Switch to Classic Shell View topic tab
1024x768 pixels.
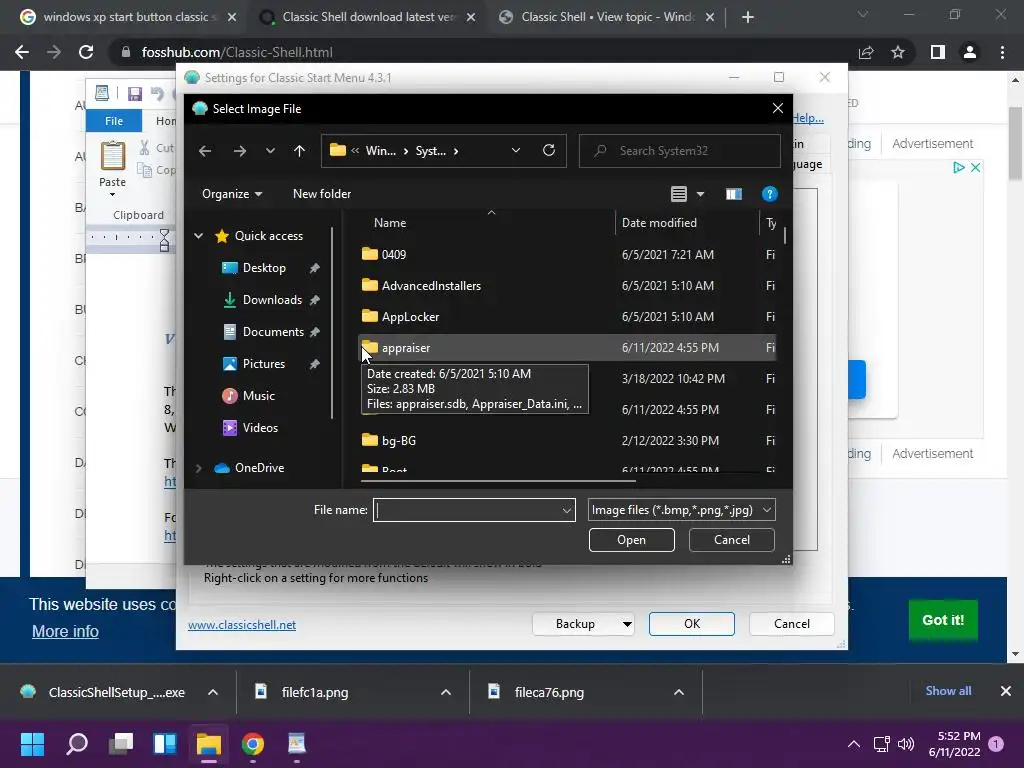pyautogui.click(x=606, y=17)
